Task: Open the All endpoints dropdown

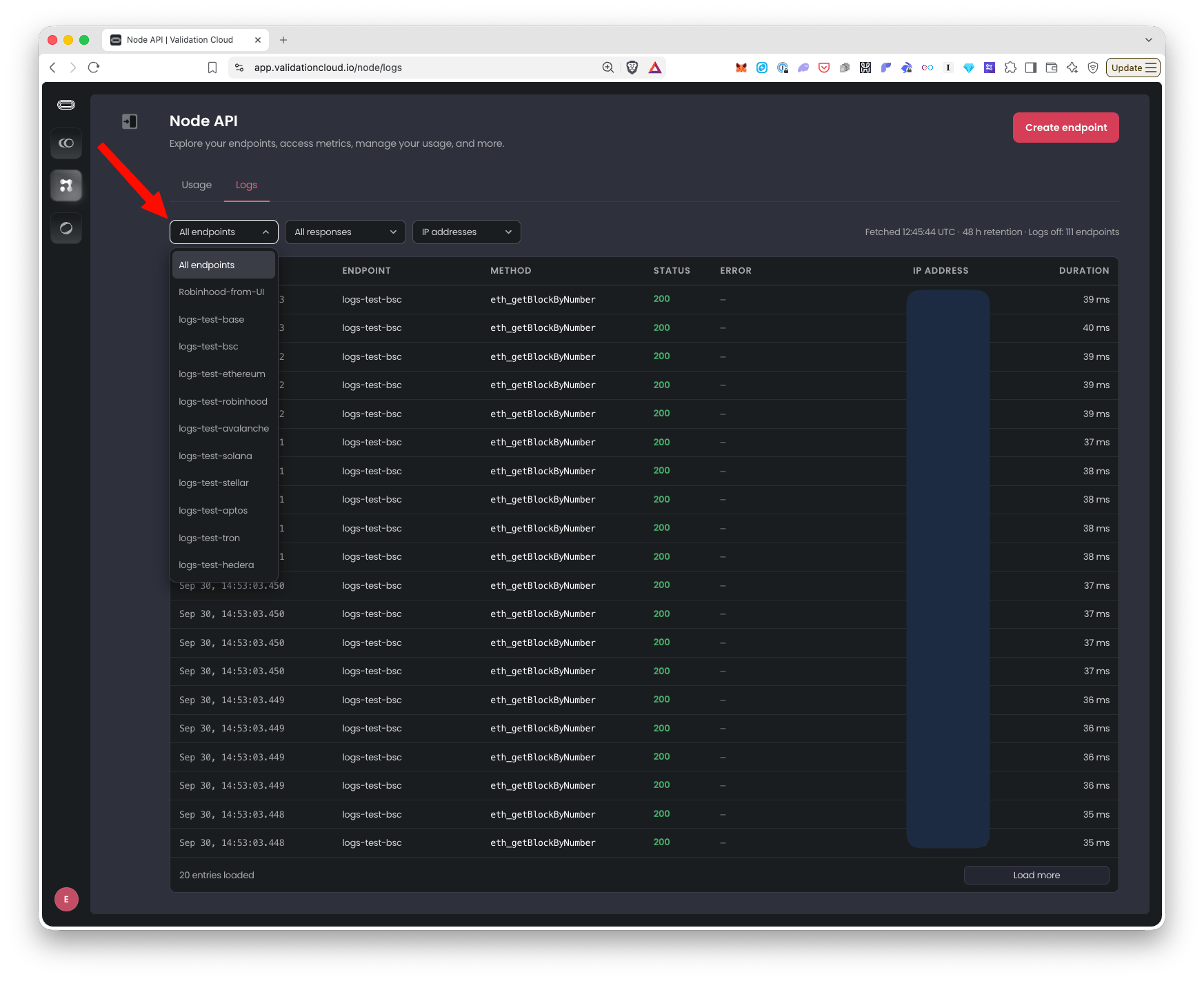Action: 224,232
